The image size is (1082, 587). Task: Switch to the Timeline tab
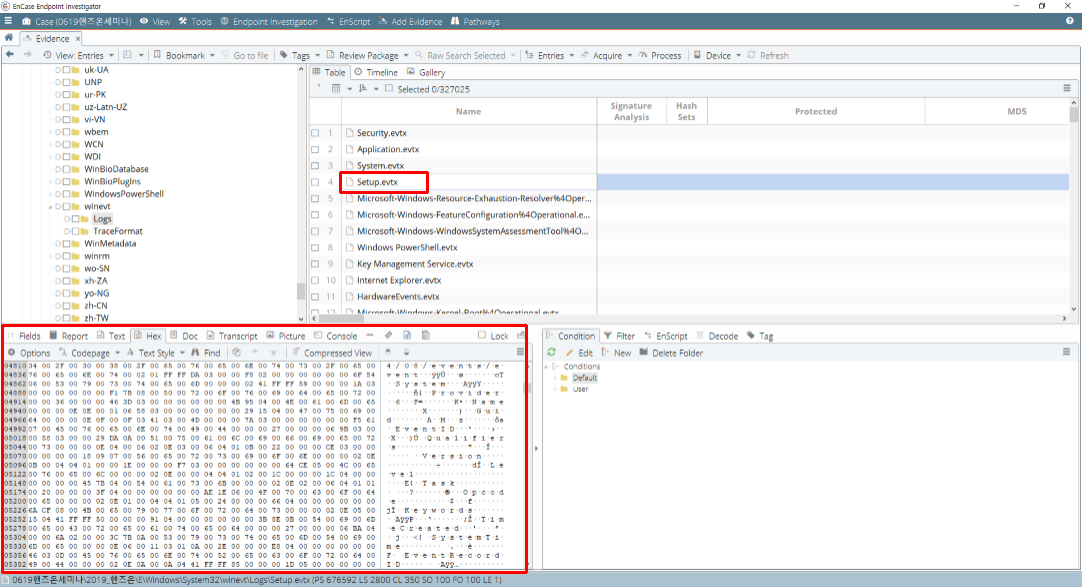[x=375, y=72]
